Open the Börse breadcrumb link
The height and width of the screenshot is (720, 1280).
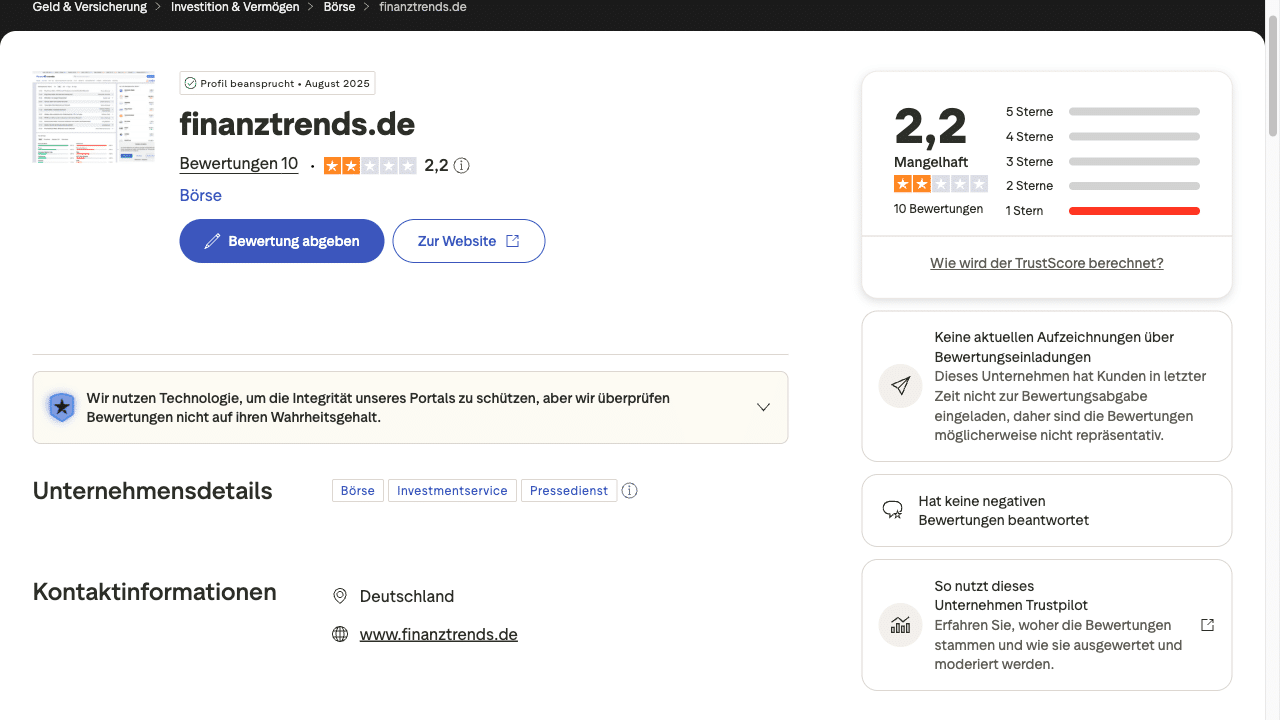click(x=339, y=7)
